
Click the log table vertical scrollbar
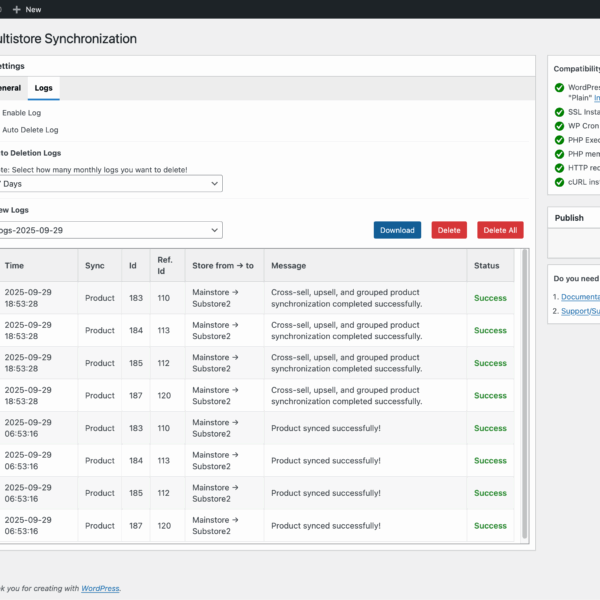[525, 394]
